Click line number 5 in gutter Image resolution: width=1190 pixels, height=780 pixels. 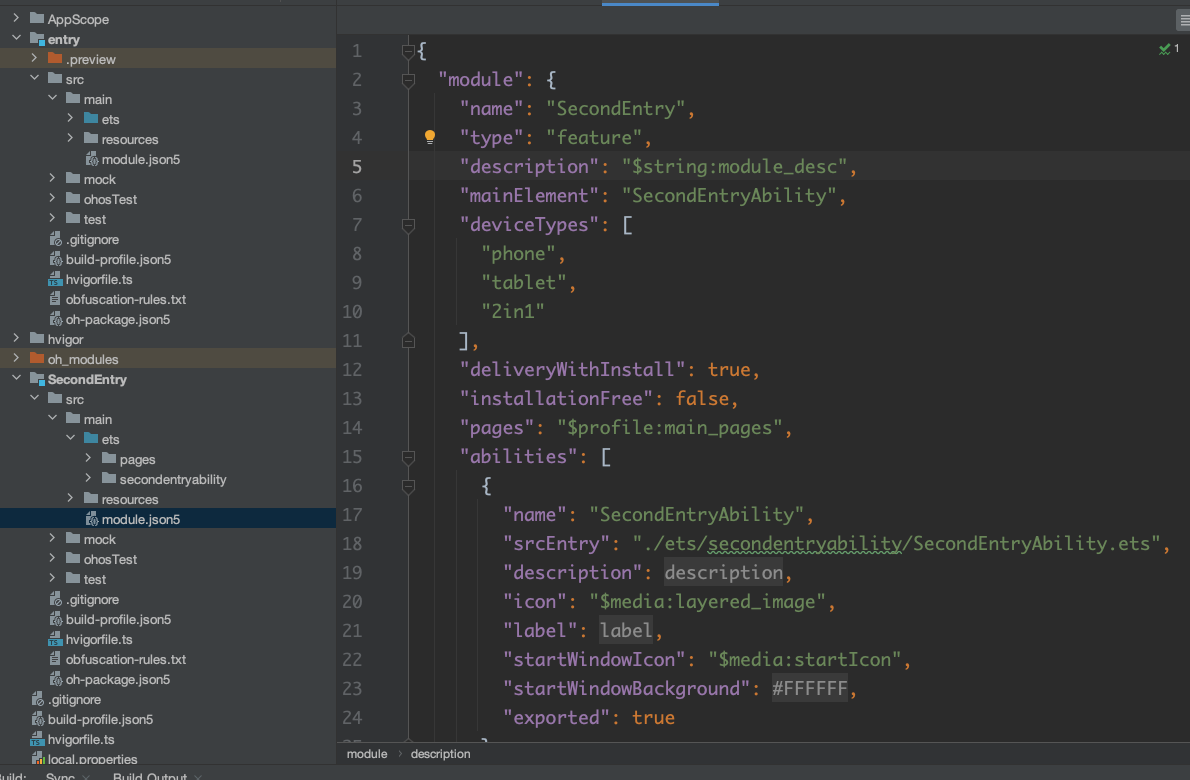(357, 167)
